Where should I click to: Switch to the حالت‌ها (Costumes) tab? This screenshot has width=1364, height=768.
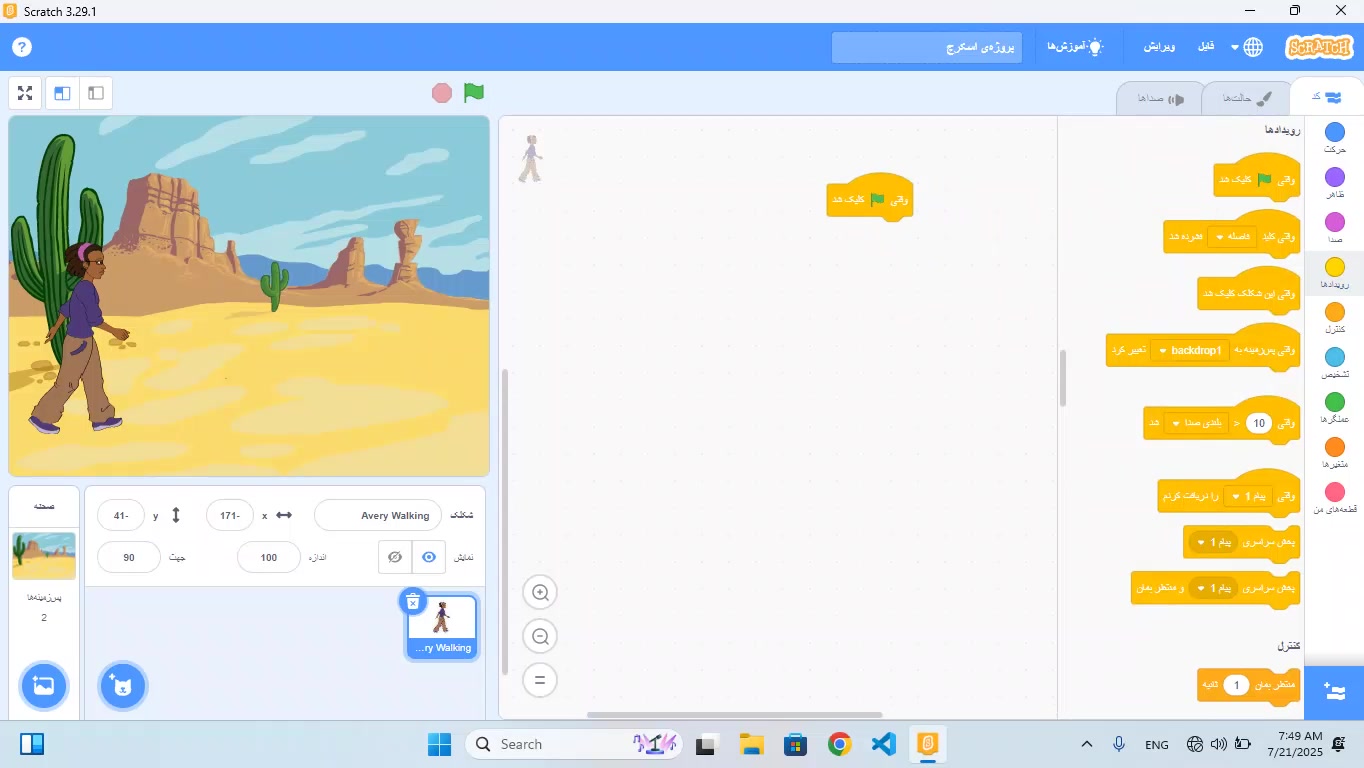coord(1246,98)
